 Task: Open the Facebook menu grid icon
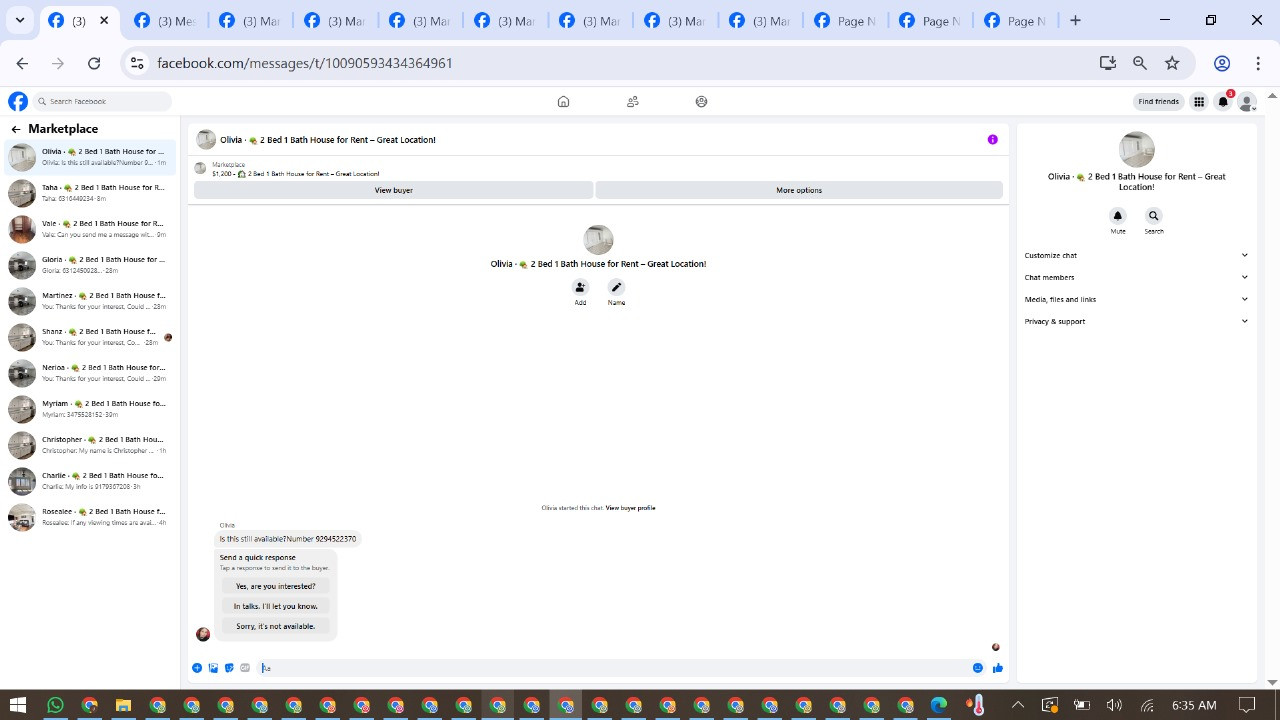[1198, 101]
